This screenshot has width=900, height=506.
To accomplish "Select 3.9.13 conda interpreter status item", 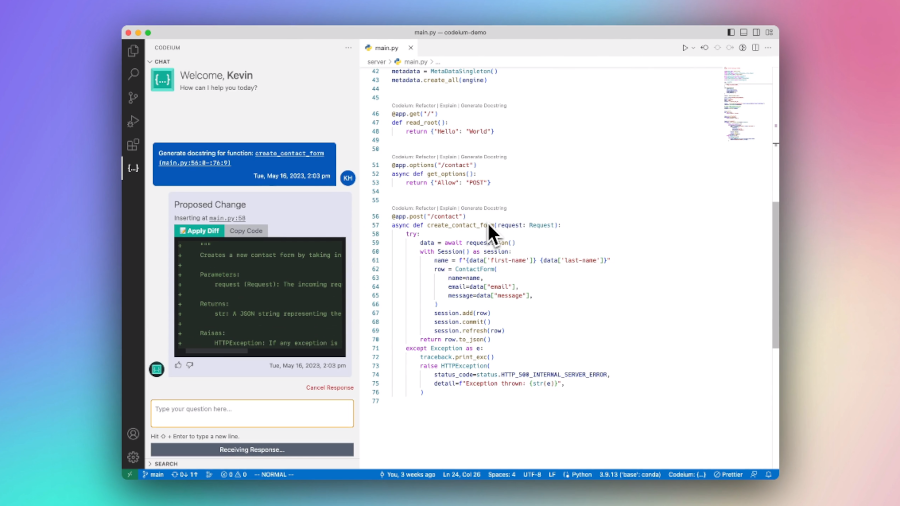I will (x=630, y=474).
